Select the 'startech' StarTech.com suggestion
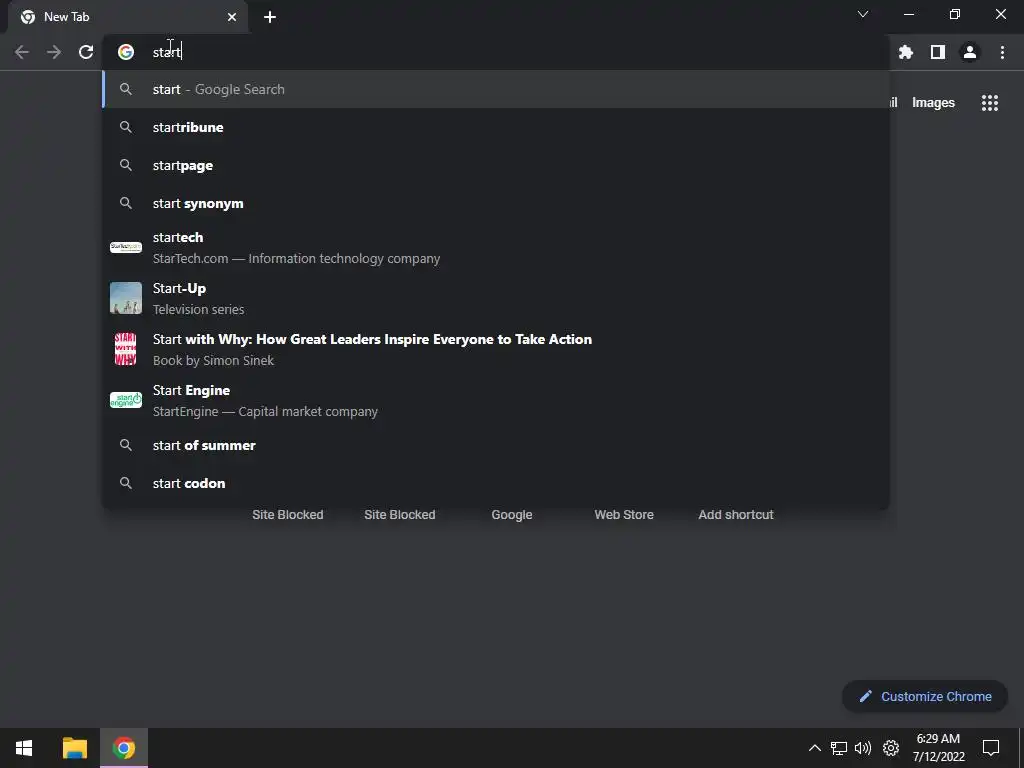1024x768 pixels. tap(496, 248)
